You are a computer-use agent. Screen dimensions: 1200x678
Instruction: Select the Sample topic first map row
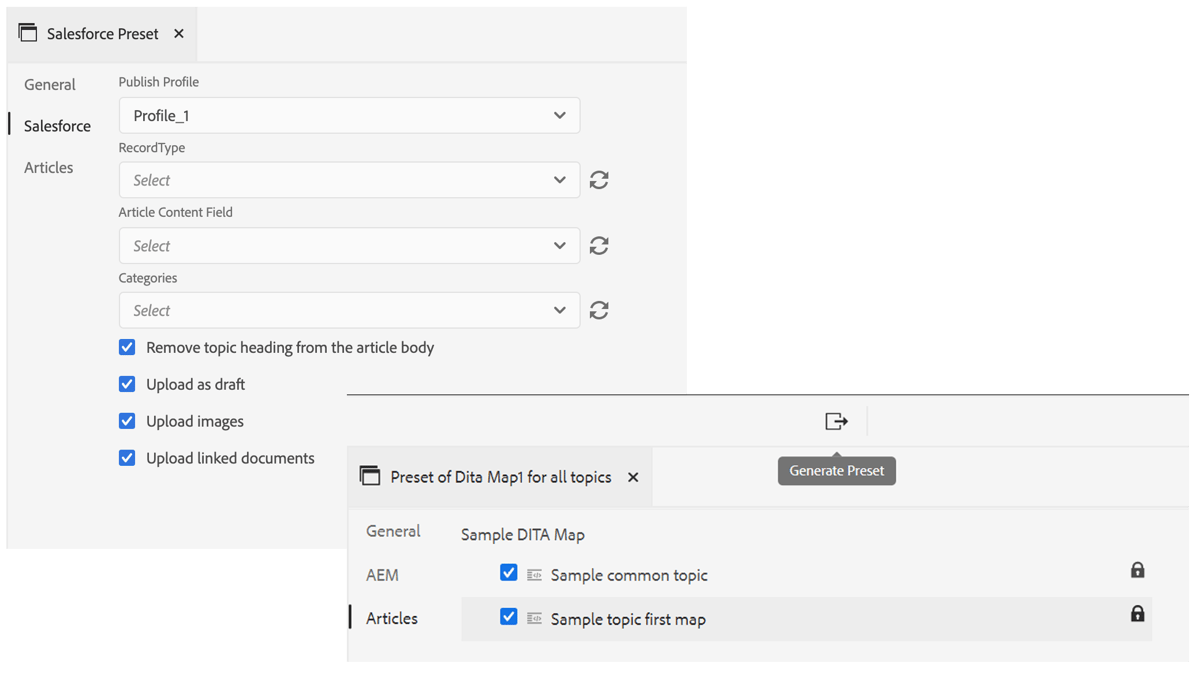point(626,618)
